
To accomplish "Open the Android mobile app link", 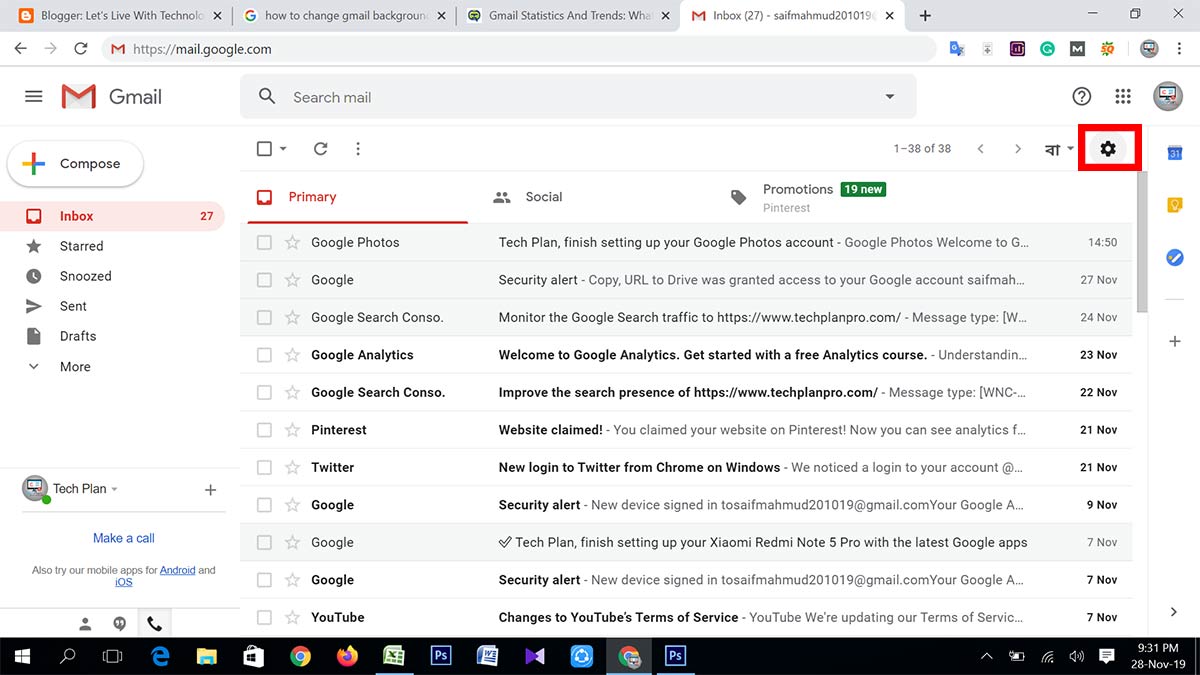I will click(177, 570).
